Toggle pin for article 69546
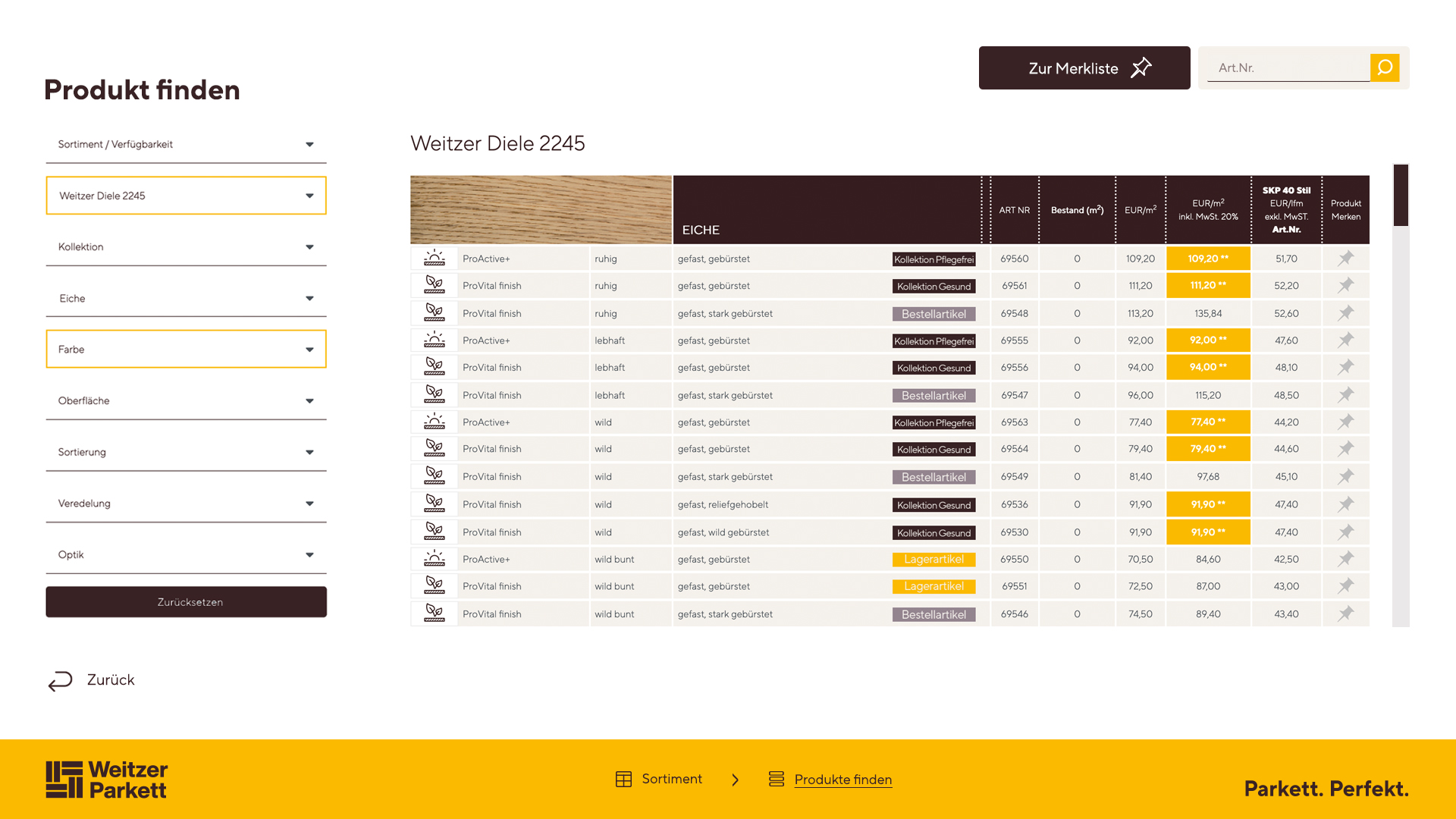Viewport: 1456px width, 819px height. coord(1345,613)
